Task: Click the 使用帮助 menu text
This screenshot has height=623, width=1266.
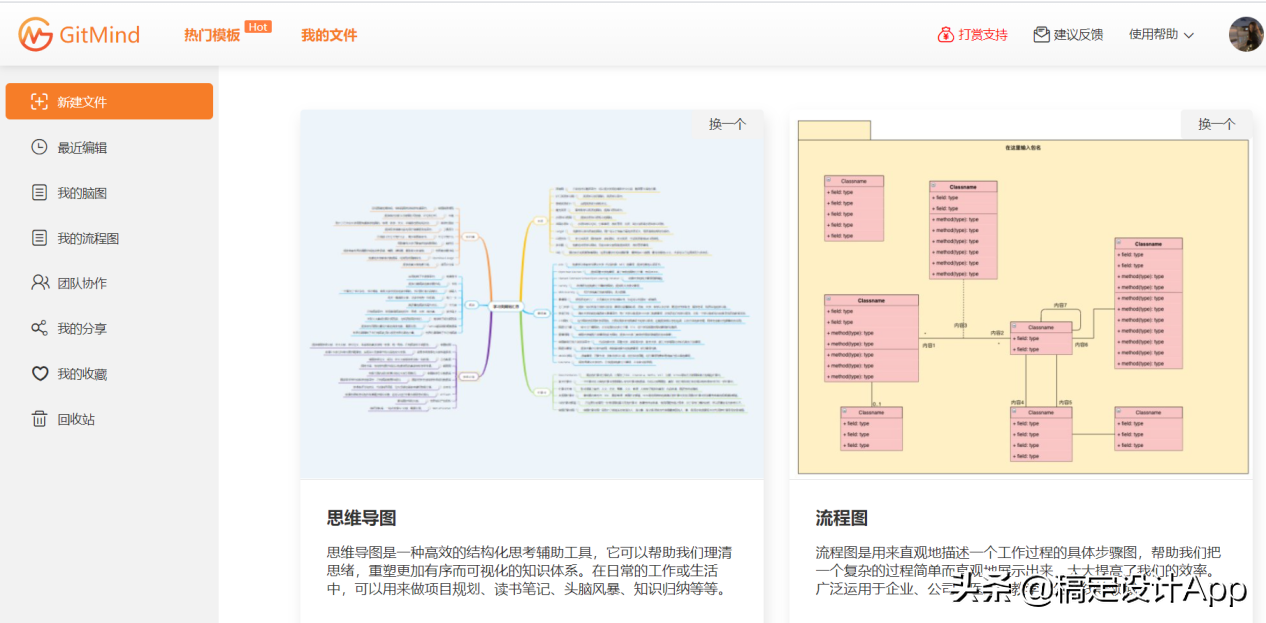Action: (x=1153, y=35)
